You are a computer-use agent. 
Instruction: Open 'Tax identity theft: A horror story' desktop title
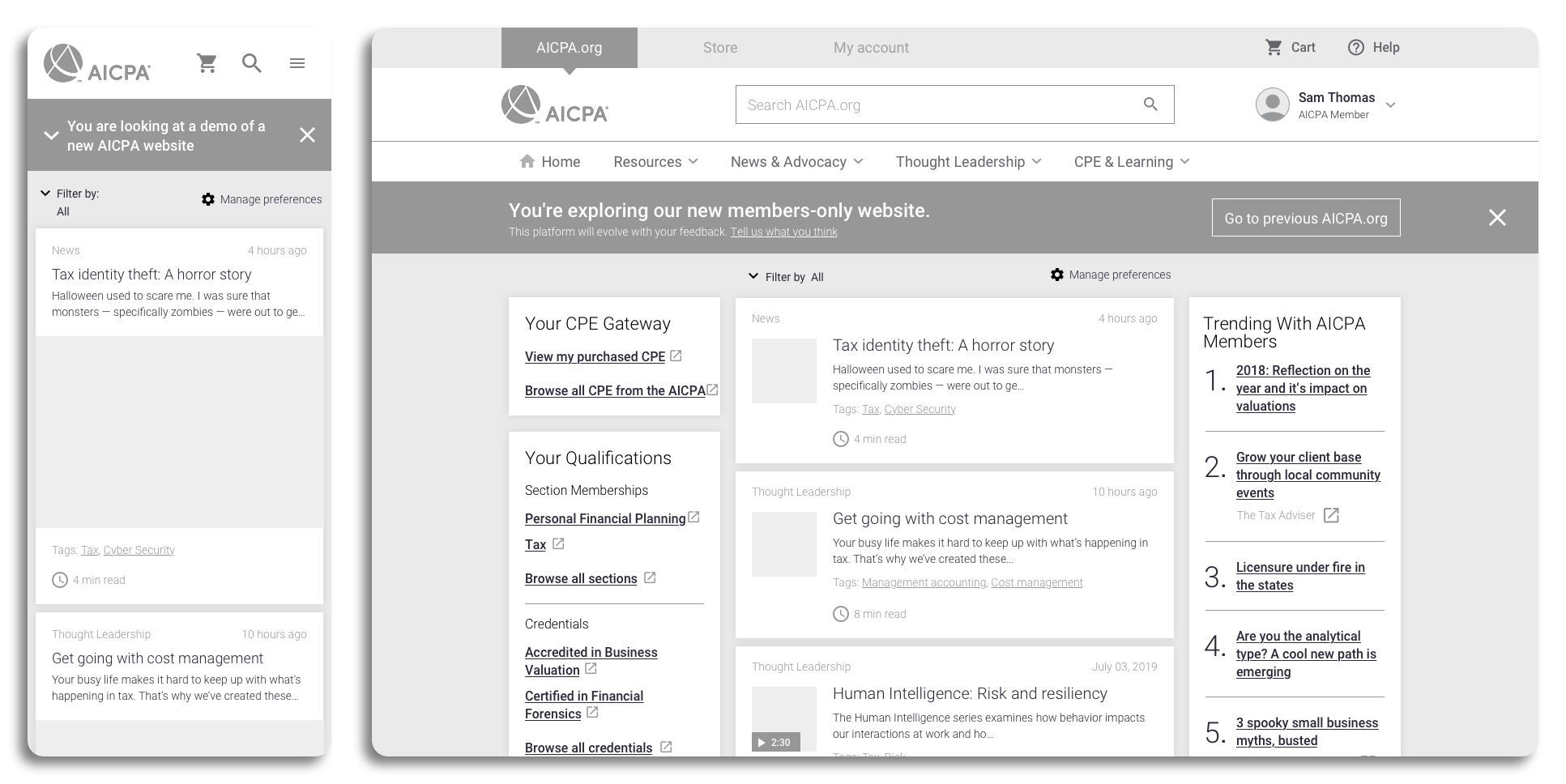tap(943, 345)
